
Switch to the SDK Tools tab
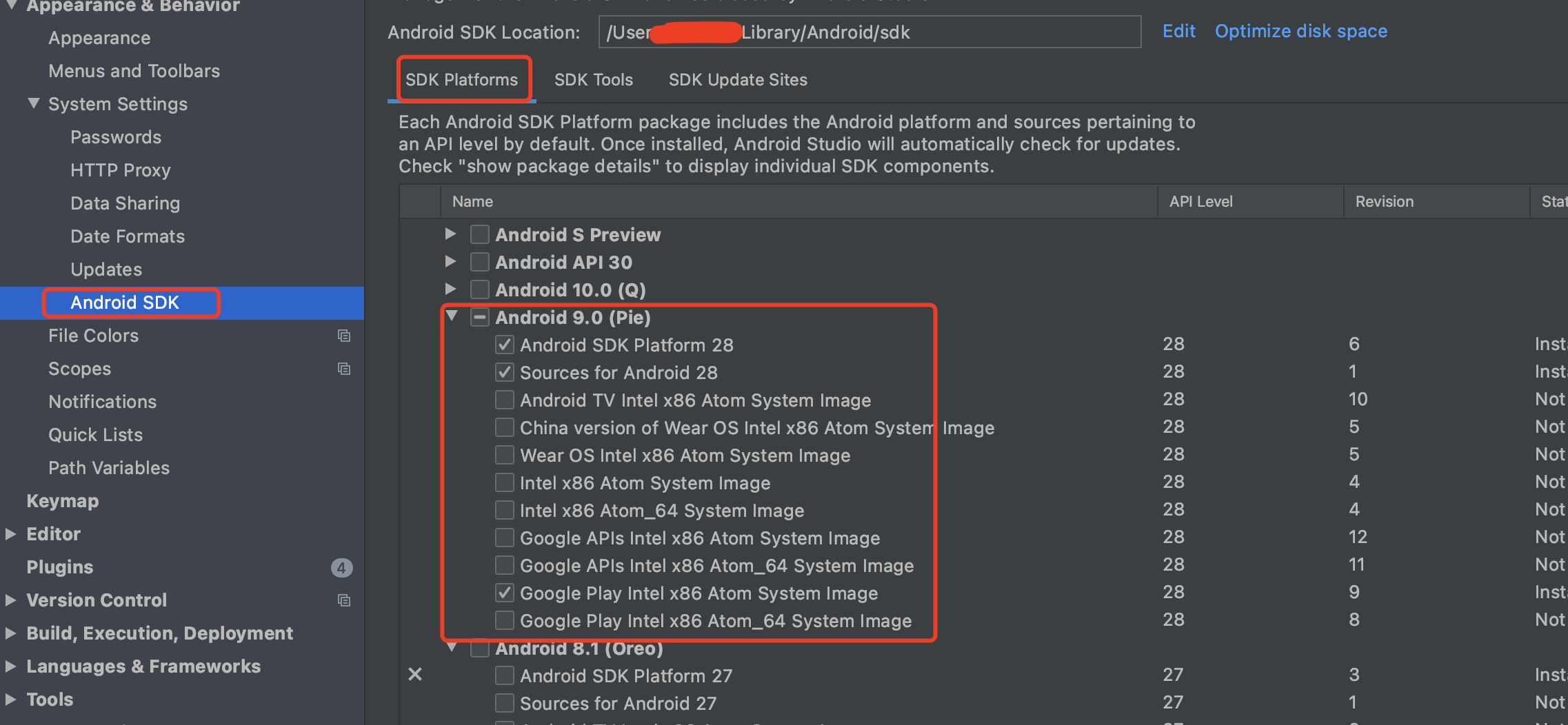tap(594, 80)
